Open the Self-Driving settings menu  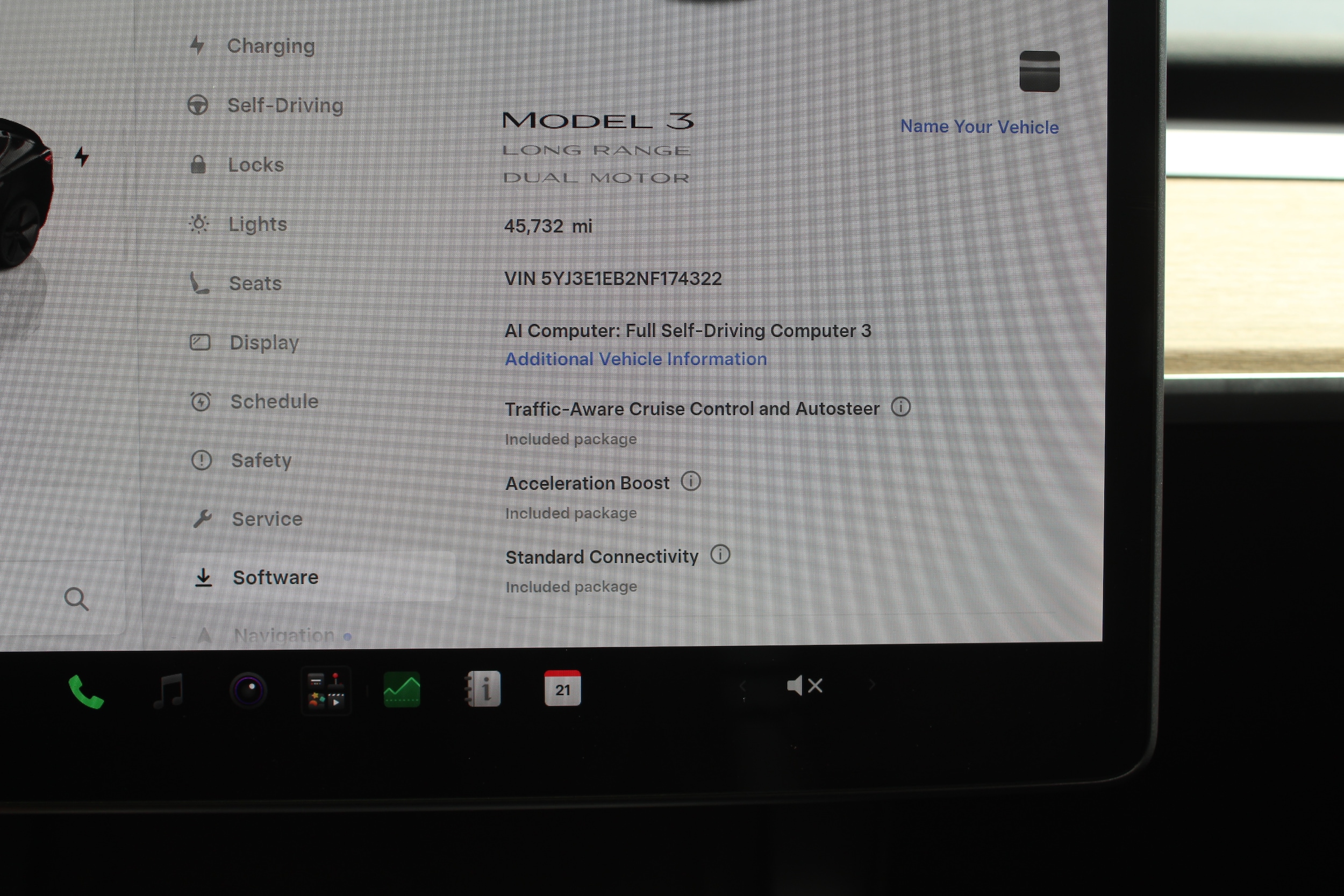click(266, 105)
